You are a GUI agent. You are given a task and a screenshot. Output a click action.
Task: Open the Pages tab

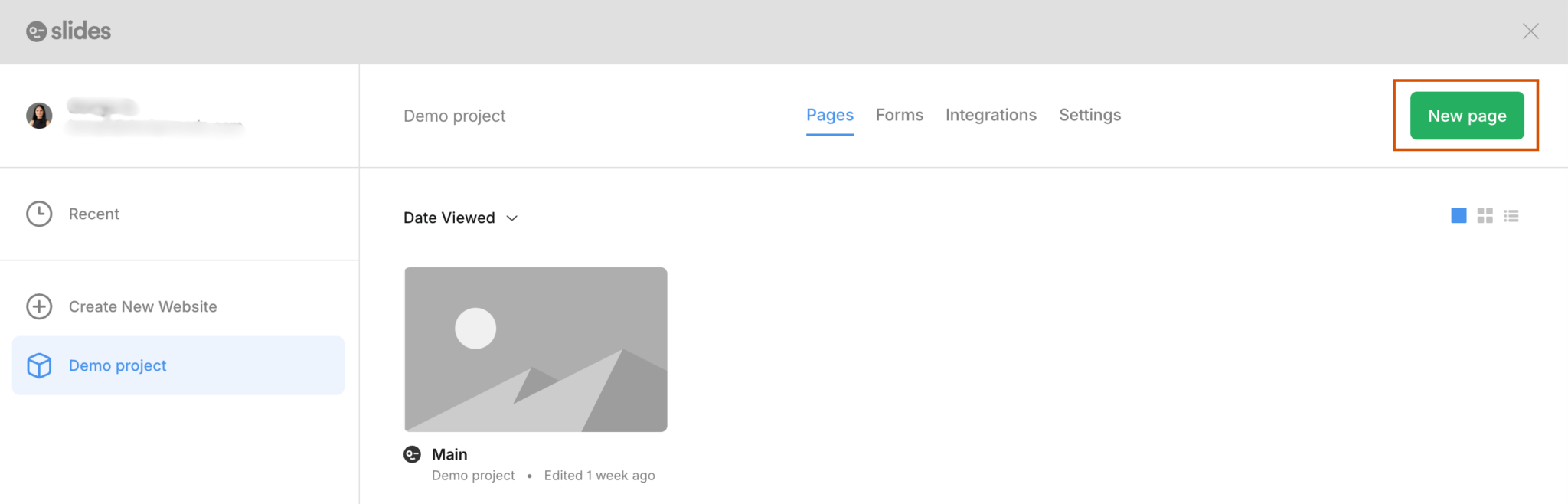coord(829,115)
